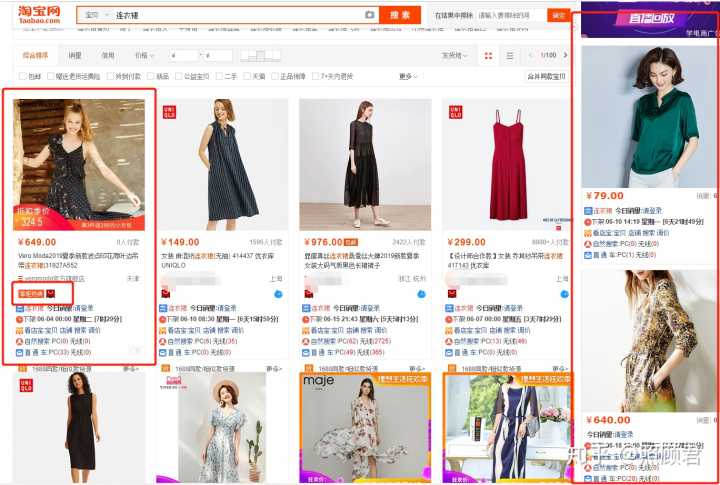Image resolution: width=720 pixels, height=485 pixels.
Task: Click the maximum price input field
Action: click(x=218, y=56)
